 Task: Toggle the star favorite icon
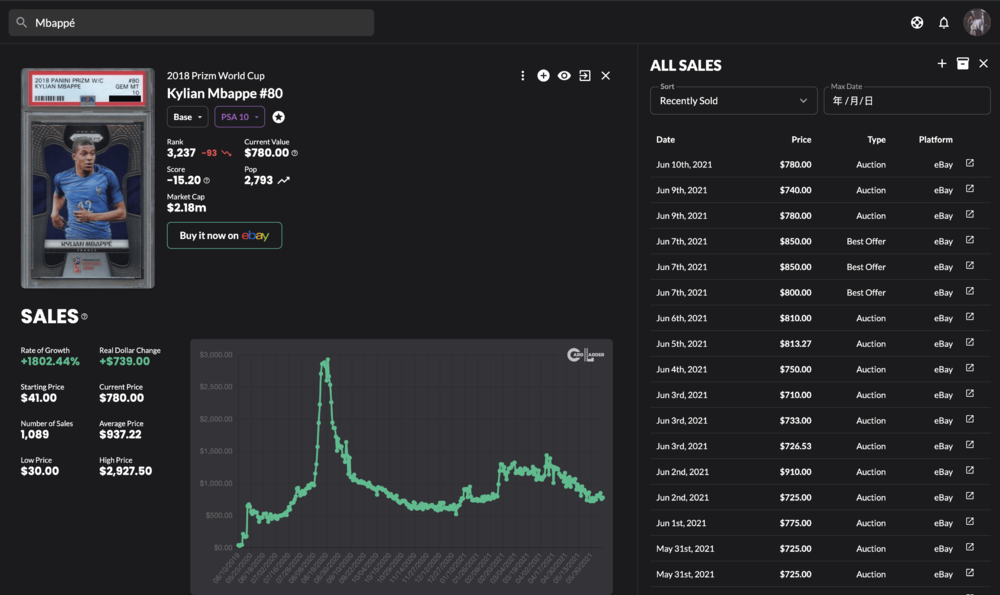pyautogui.click(x=279, y=117)
